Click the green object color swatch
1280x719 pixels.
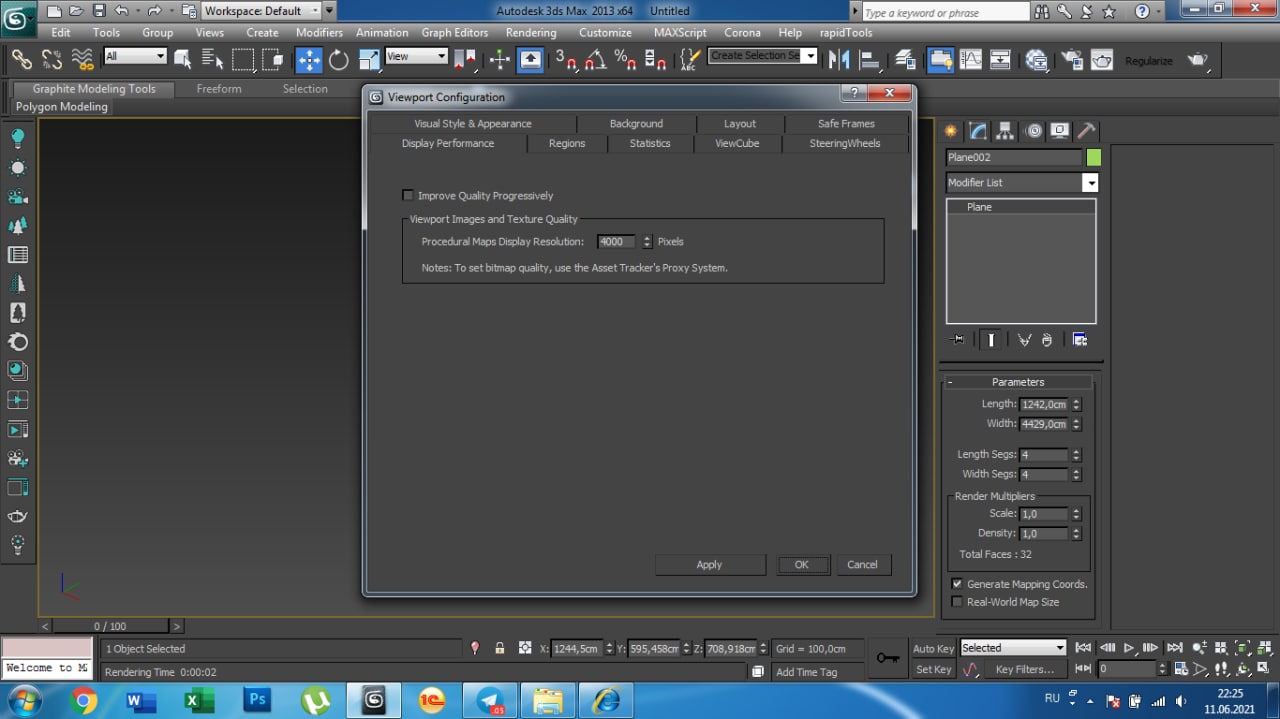[x=1093, y=157]
